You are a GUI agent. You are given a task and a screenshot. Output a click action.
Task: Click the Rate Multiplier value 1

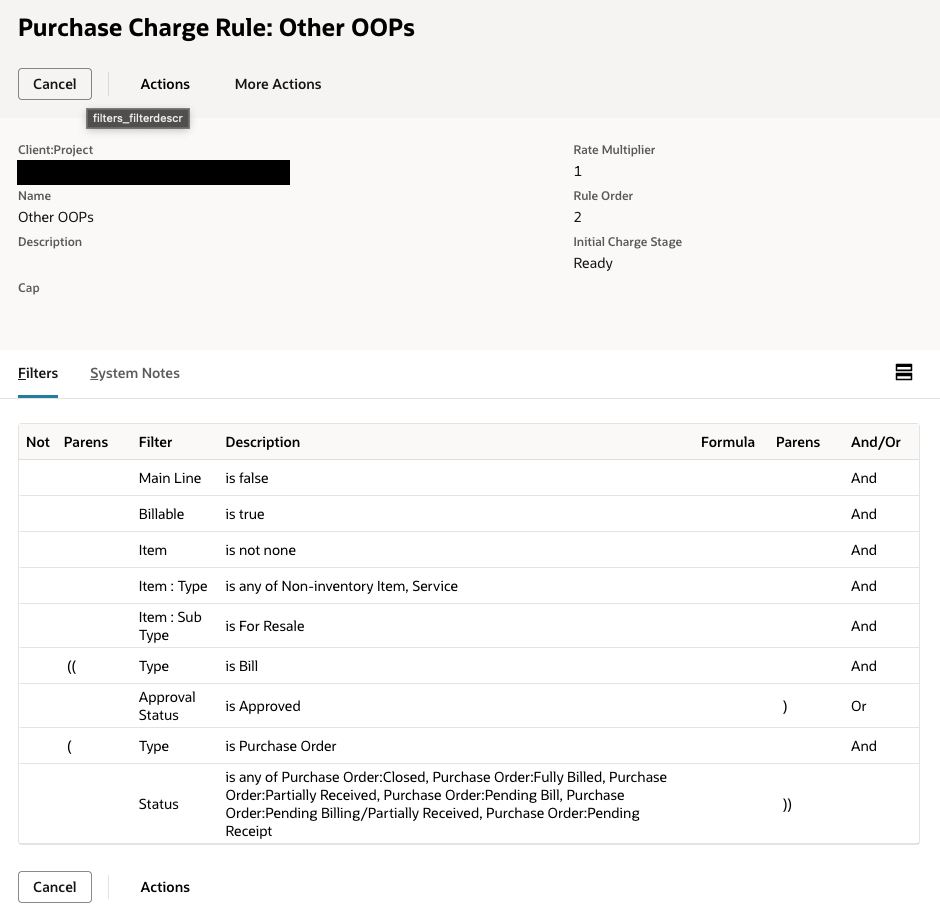pos(577,171)
